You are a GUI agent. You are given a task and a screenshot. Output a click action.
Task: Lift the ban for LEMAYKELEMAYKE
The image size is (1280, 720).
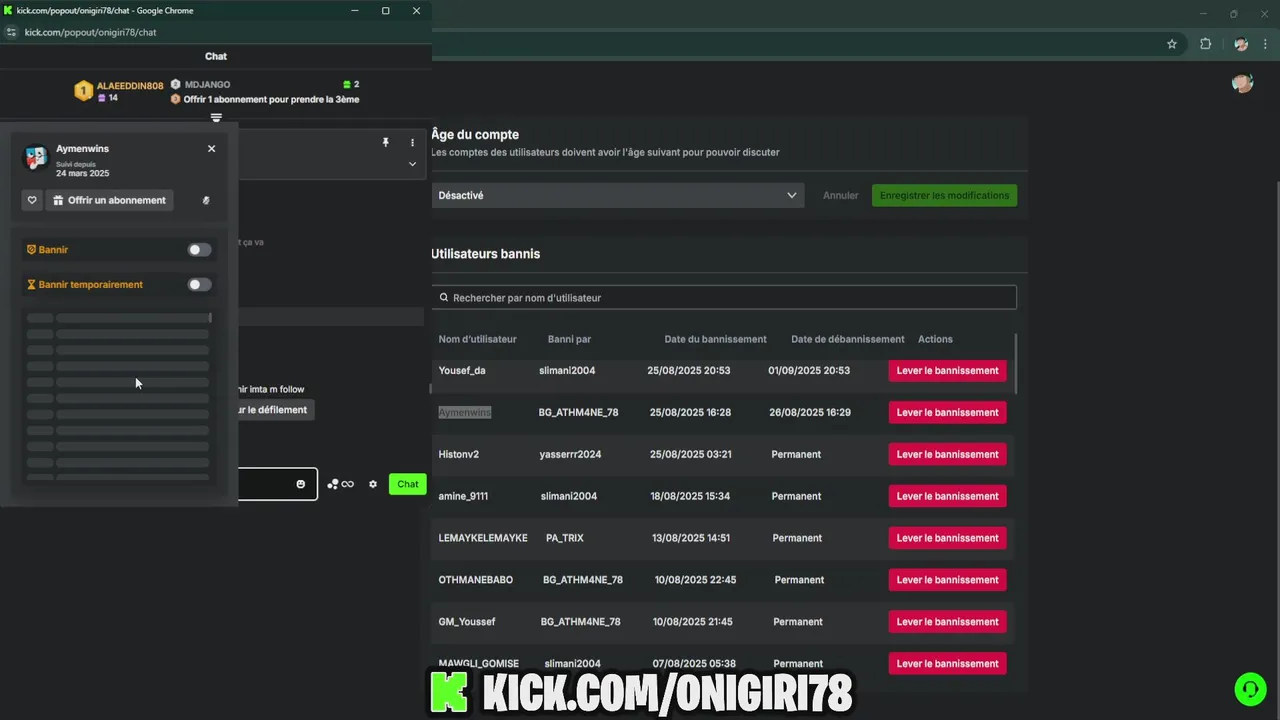(x=947, y=538)
